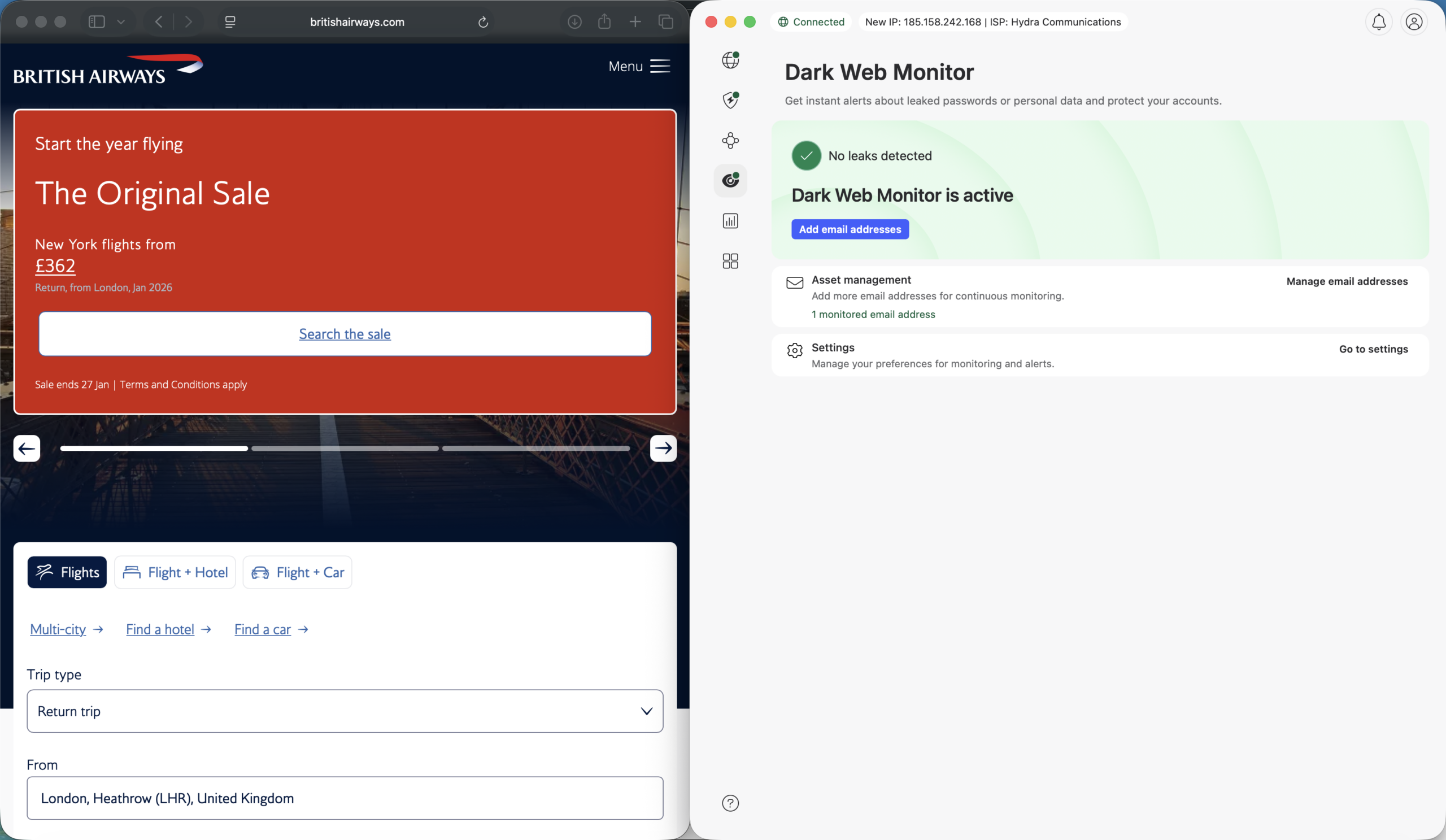
Task: Open the apps grid icon in sidebar
Action: click(730, 261)
